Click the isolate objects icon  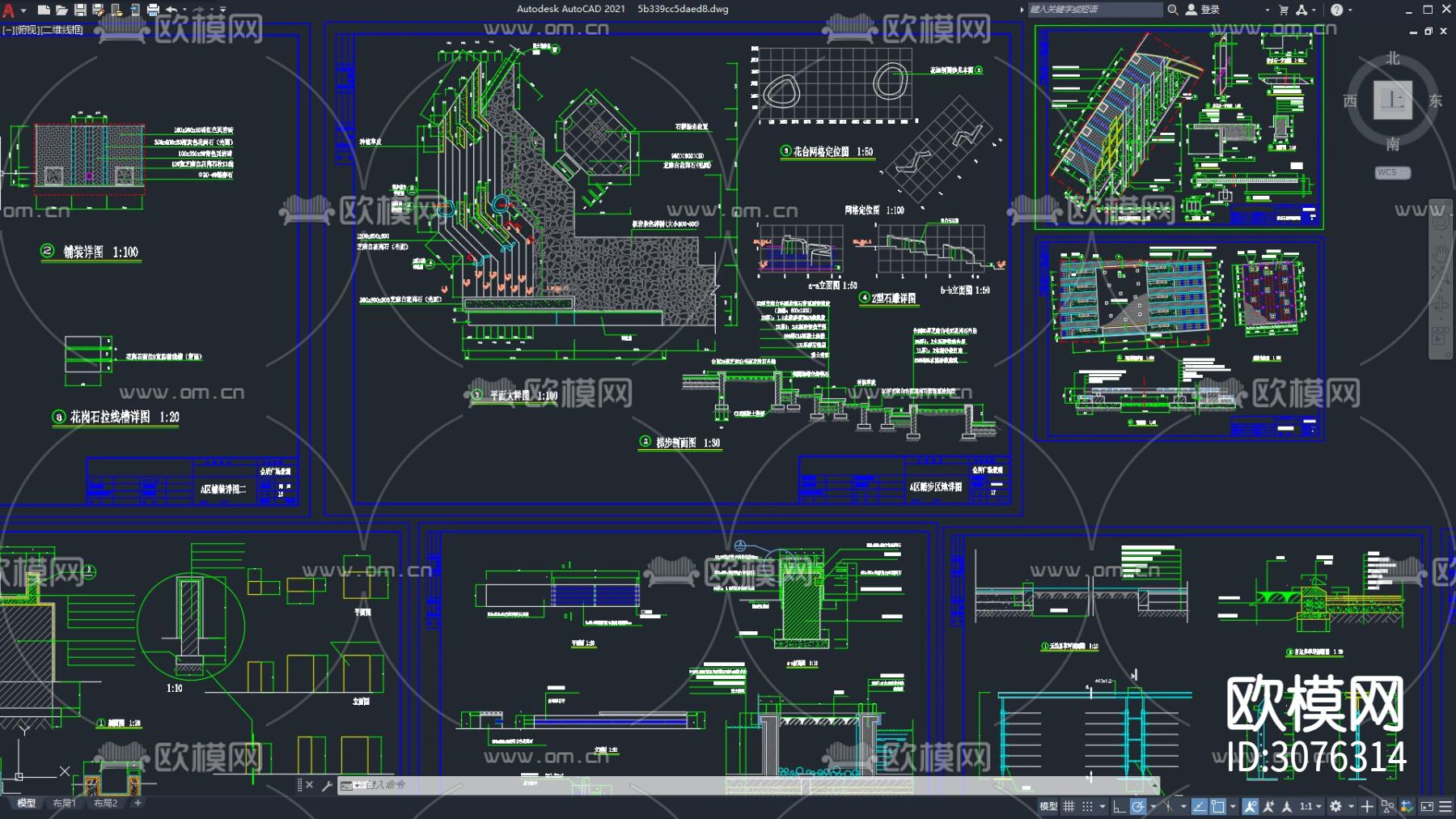point(1387,806)
